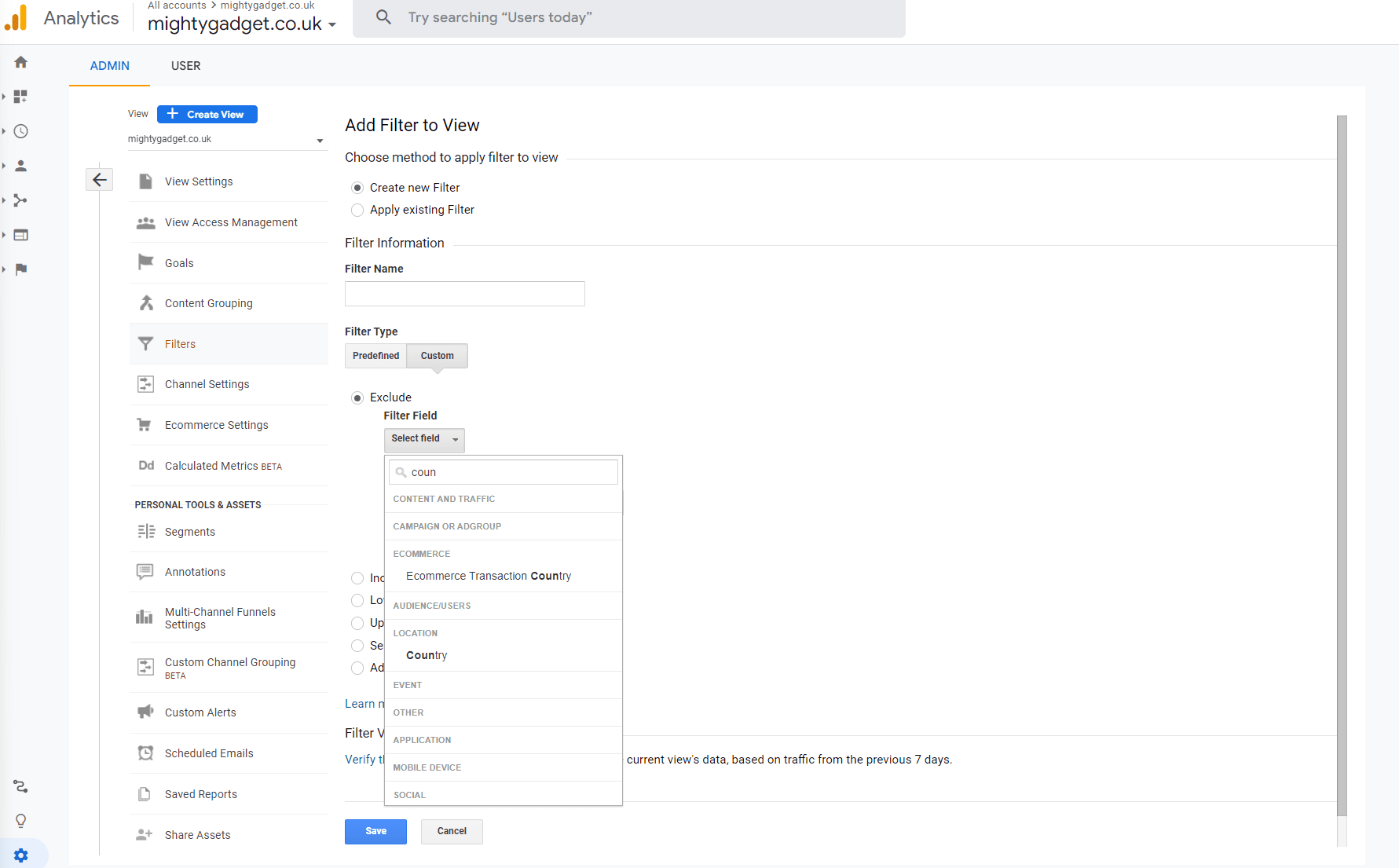Click the Home icon in left sidebar
Viewport: 1399px width, 868px height.
click(21, 62)
